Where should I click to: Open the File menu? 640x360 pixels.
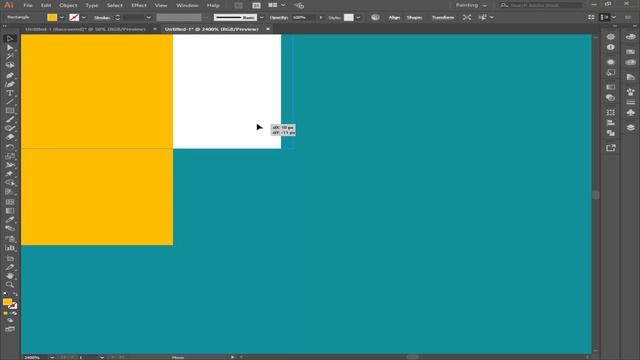point(28,5)
